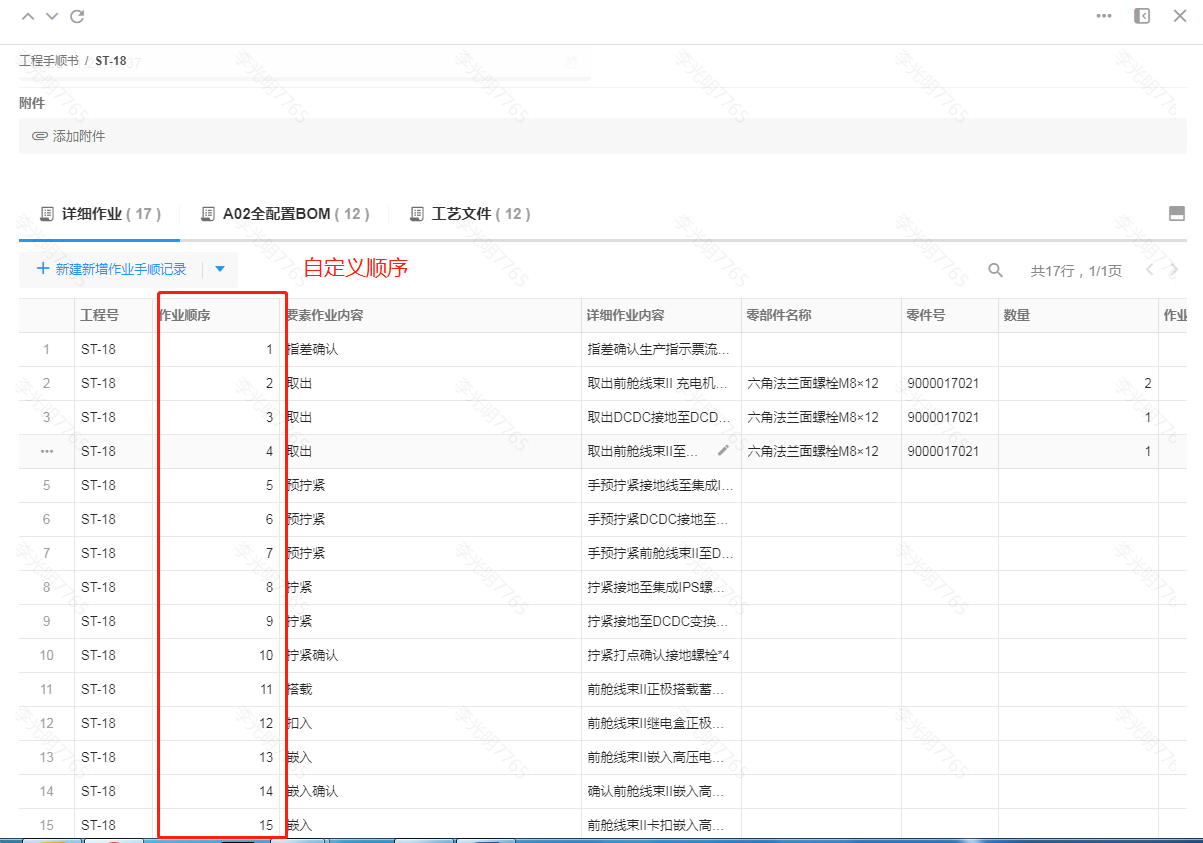Open row 4 ellipsis actions menu
This screenshot has height=843, width=1203.
pos(46,451)
